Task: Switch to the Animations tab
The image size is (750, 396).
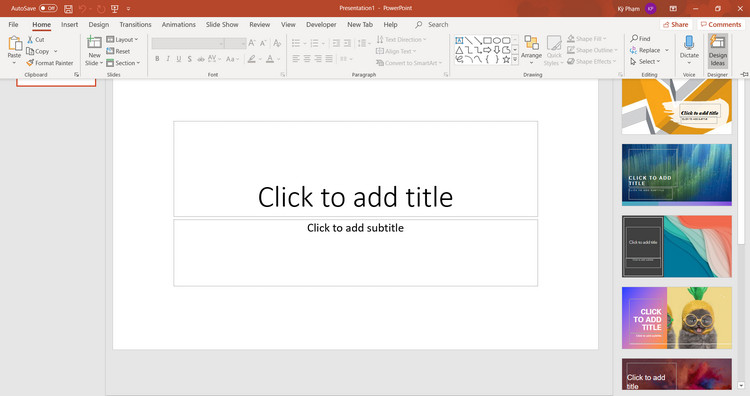Action: coord(178,24)
